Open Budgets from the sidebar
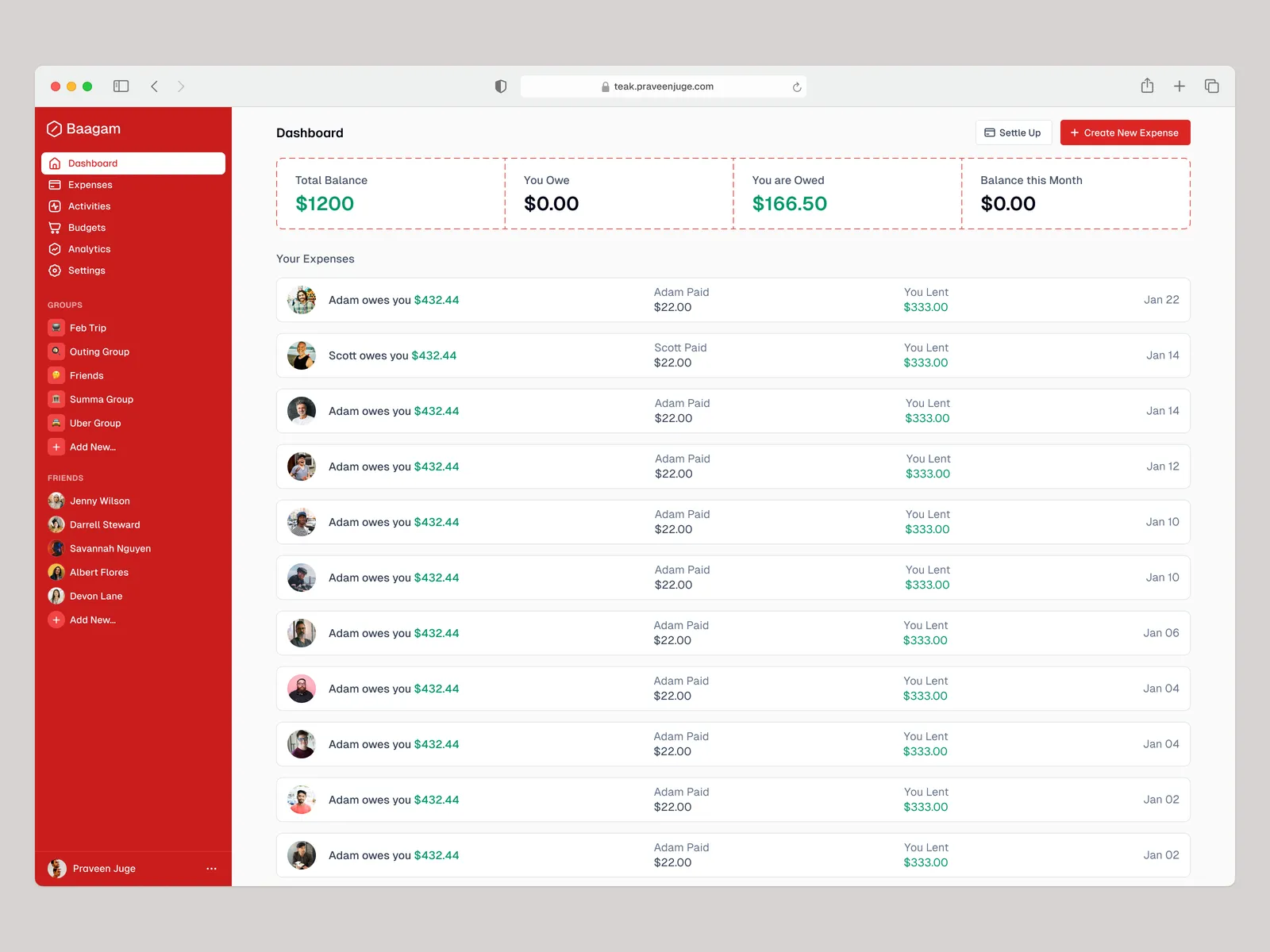Screen dimensions: 1270x952 87,228
